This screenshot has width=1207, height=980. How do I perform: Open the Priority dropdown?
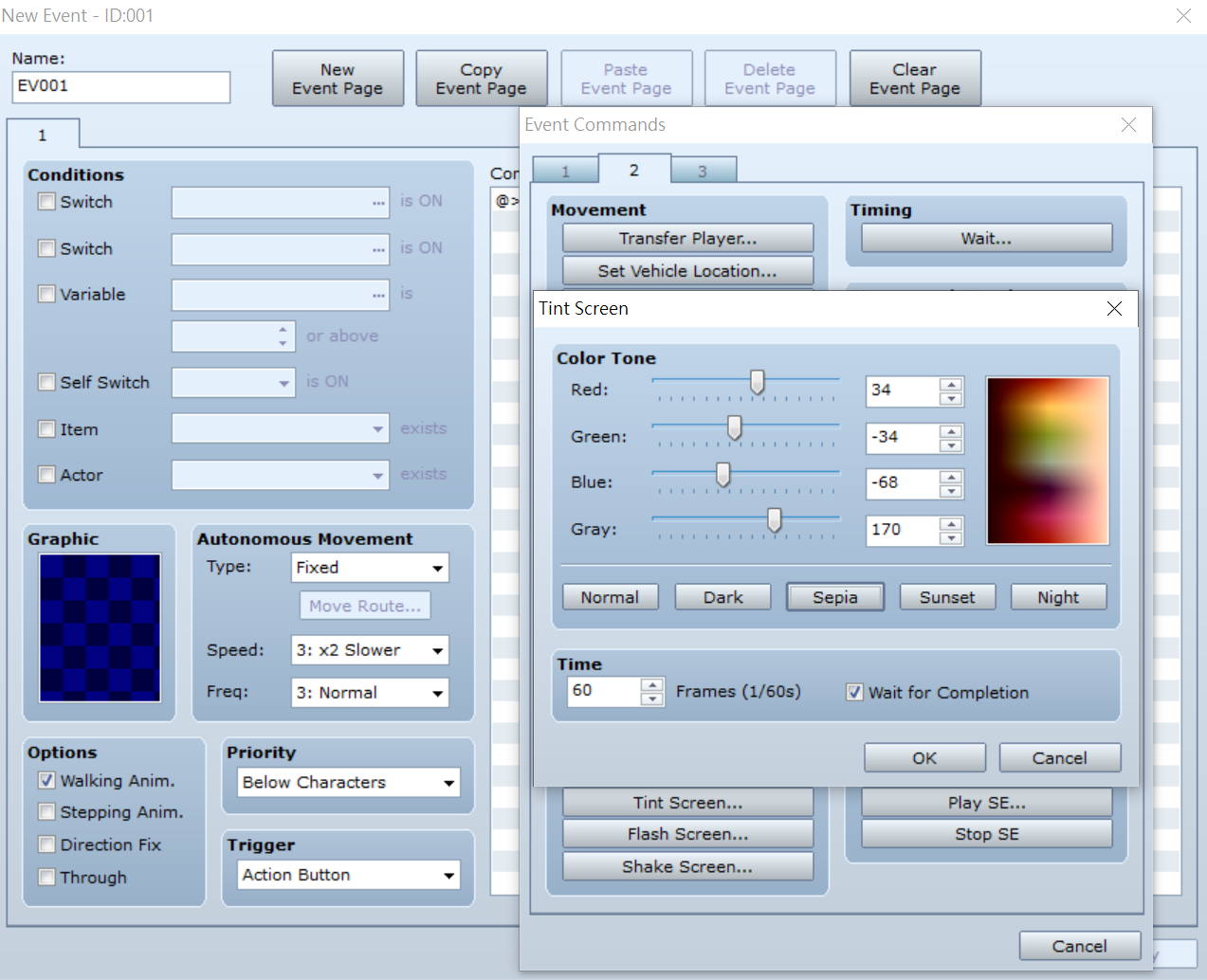(349, 783)
